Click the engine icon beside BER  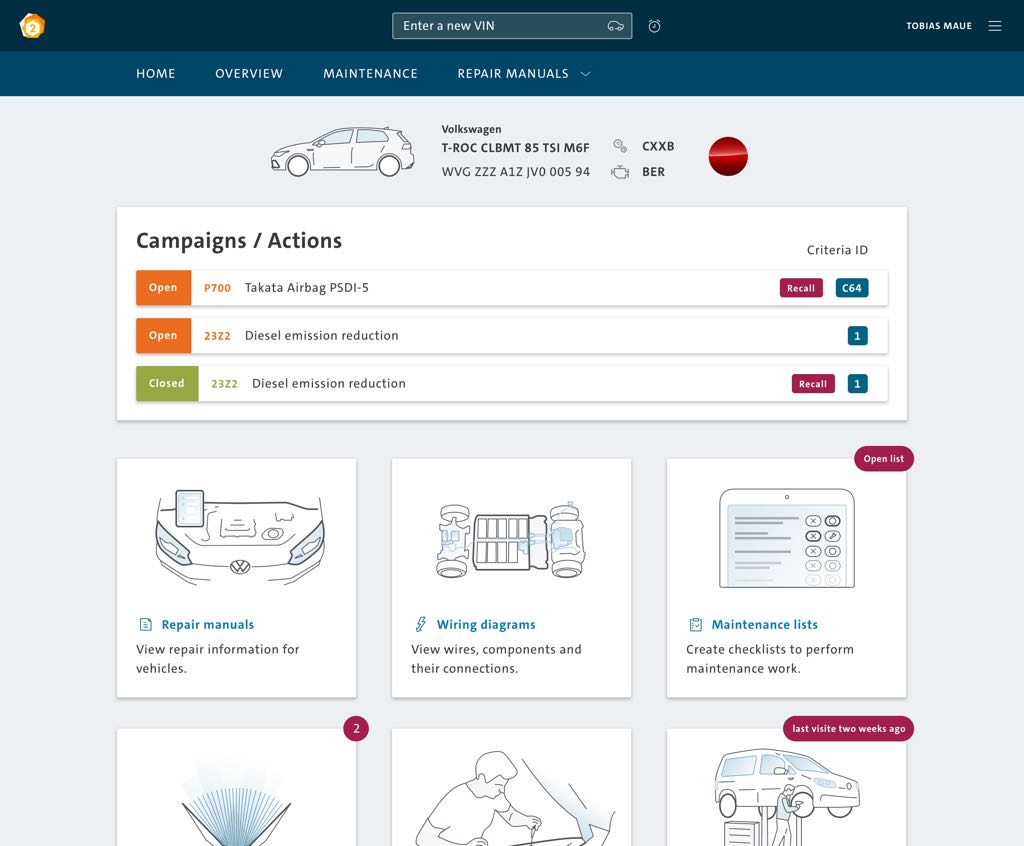pyautogui.click(x=620, y=172)
